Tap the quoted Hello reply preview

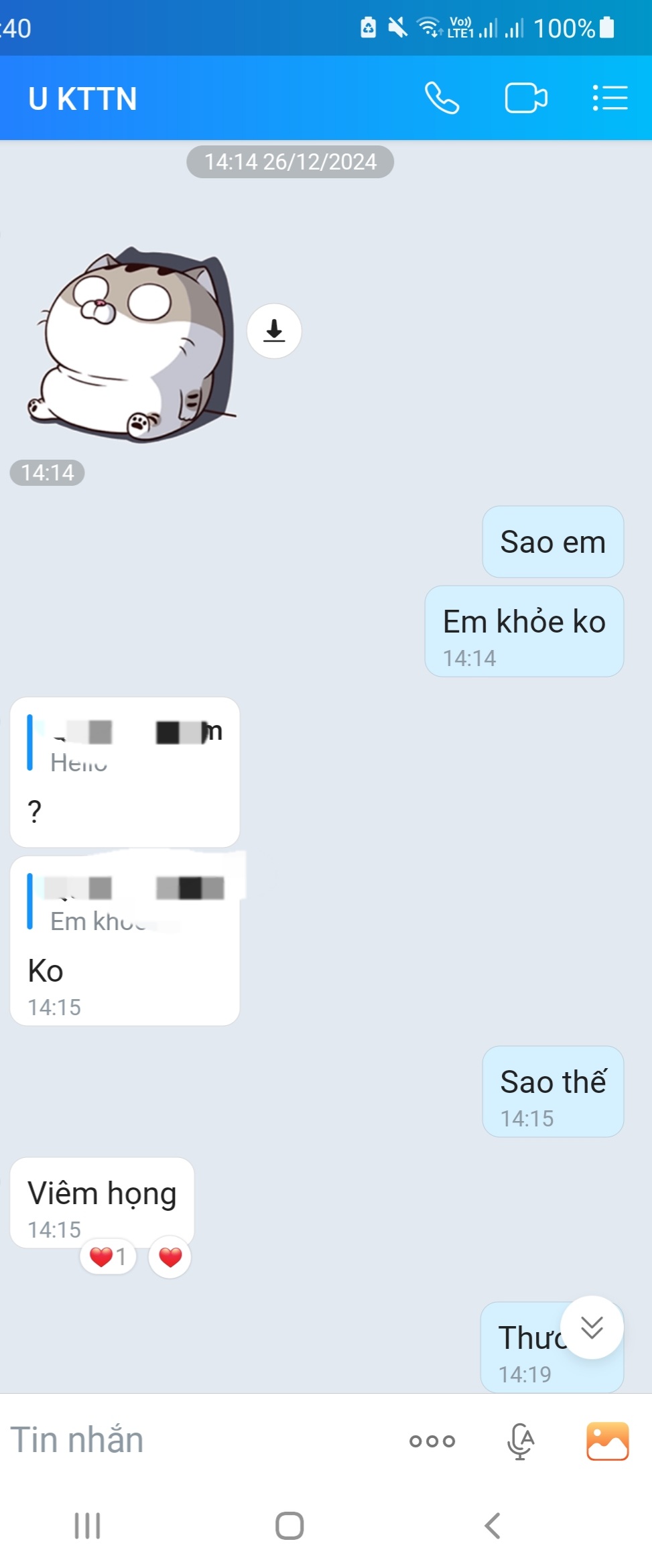pos(125,744)
